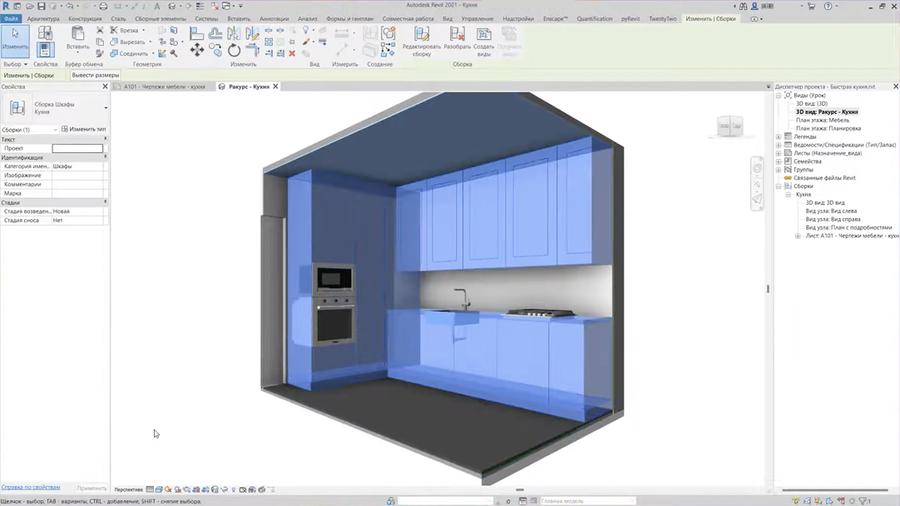
Task: Click the Перспектива view control label
Action: pos(129,489)
